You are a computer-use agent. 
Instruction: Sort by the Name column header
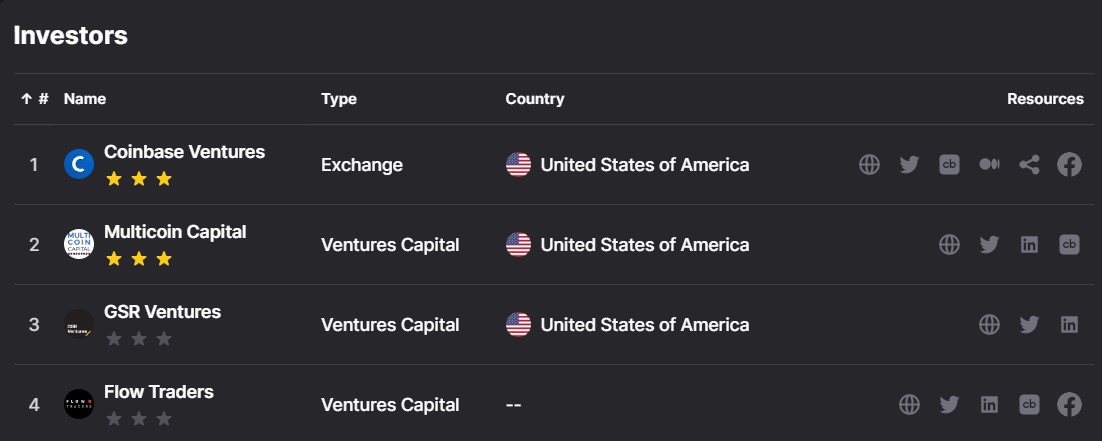pos(85,99)
